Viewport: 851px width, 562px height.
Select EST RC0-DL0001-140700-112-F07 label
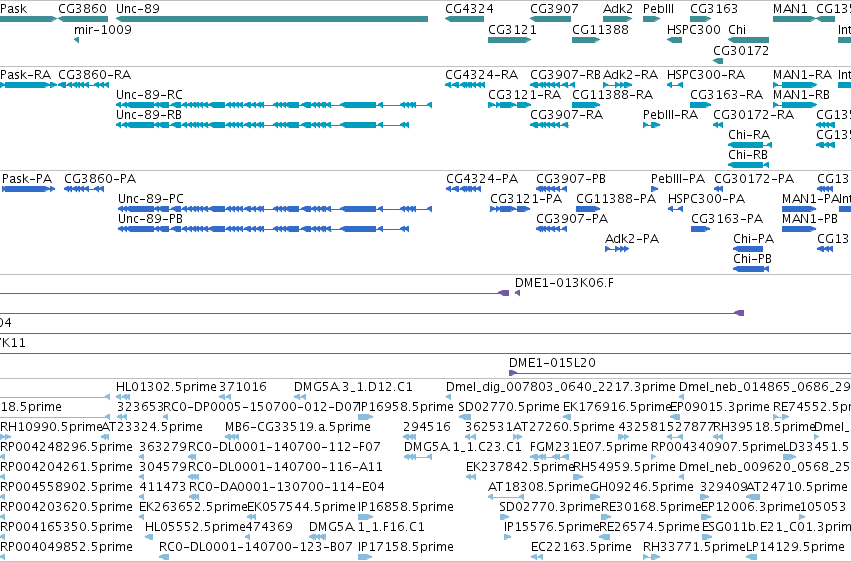click(x=284, y=448)
